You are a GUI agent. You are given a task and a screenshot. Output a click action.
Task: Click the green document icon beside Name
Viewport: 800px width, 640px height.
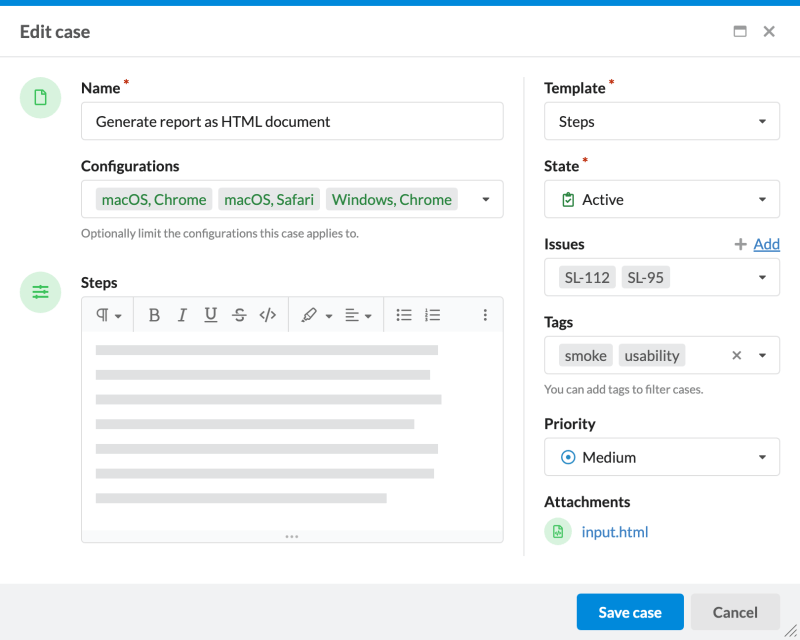pyautogui.click(x=40, y=97)
